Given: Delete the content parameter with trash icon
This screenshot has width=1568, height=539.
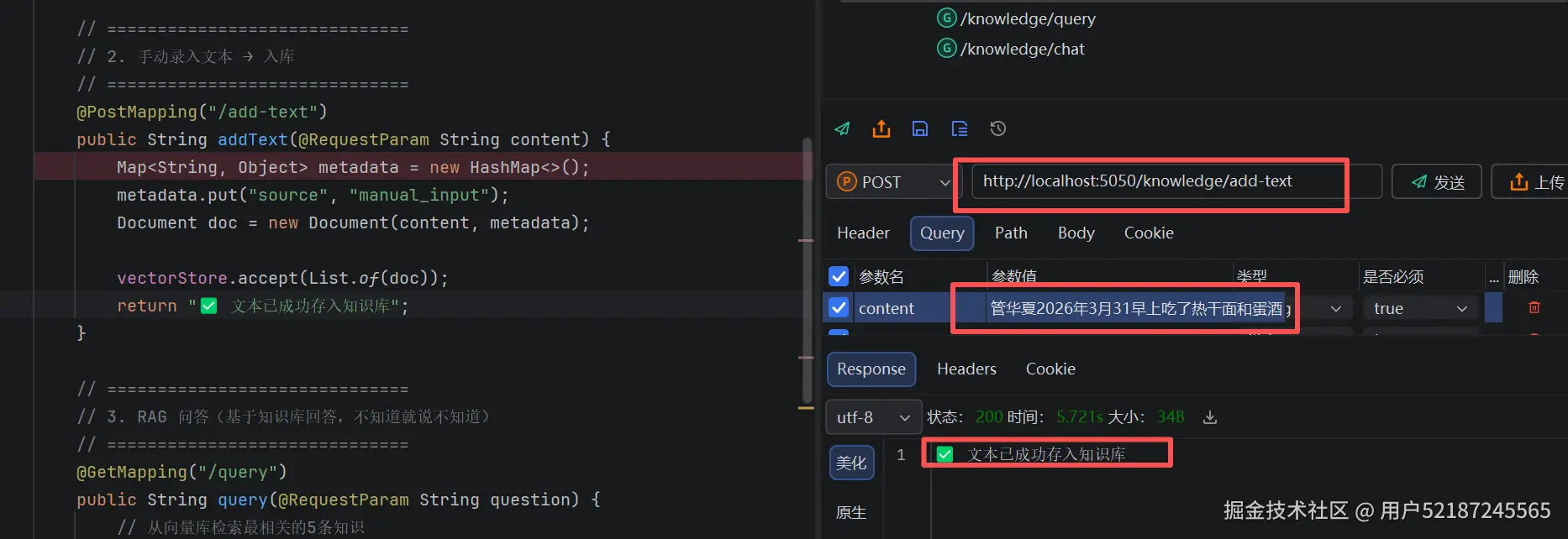Looking at the screenshot, I should point(1534,308).
